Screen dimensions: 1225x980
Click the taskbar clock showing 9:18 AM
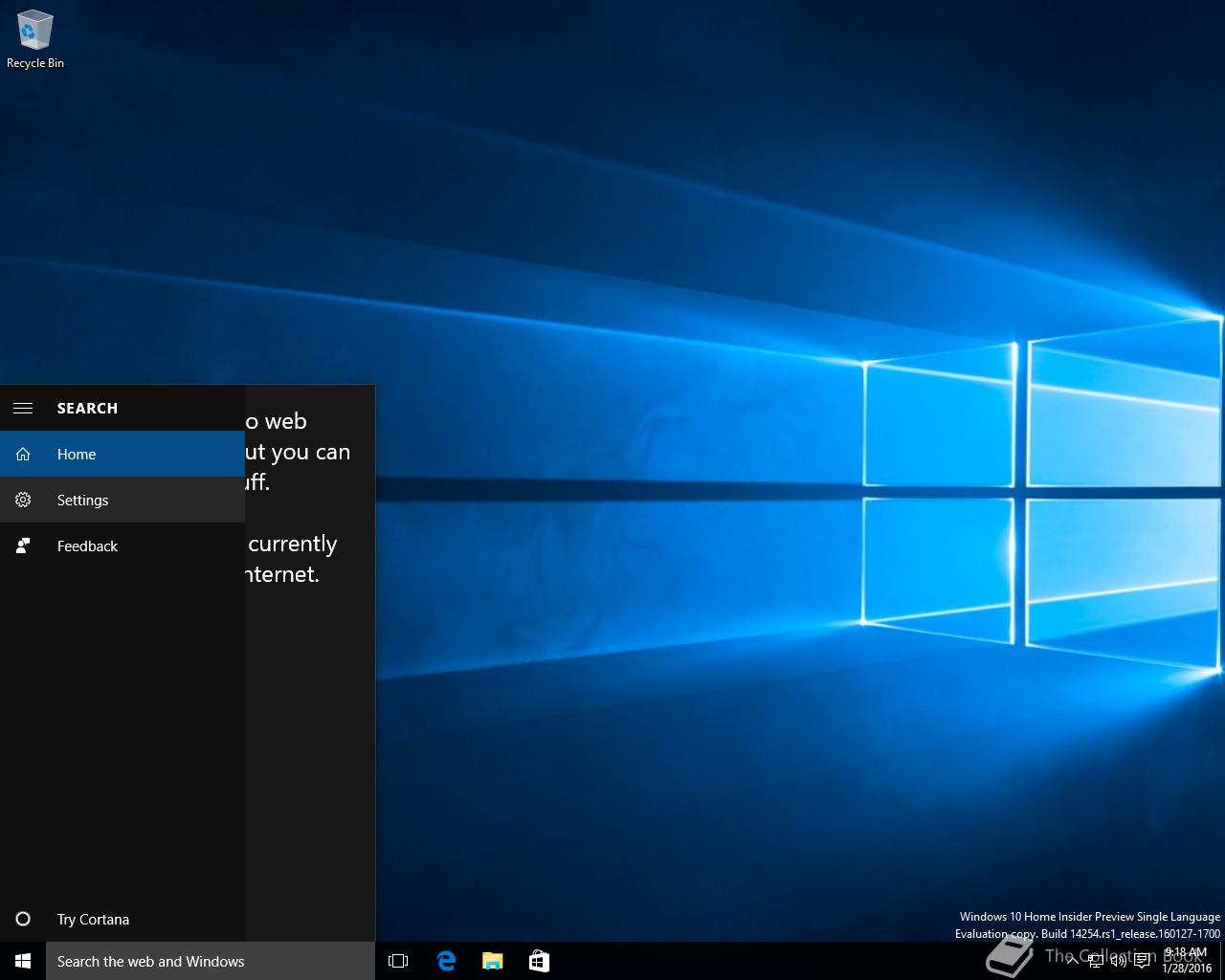1186,961
